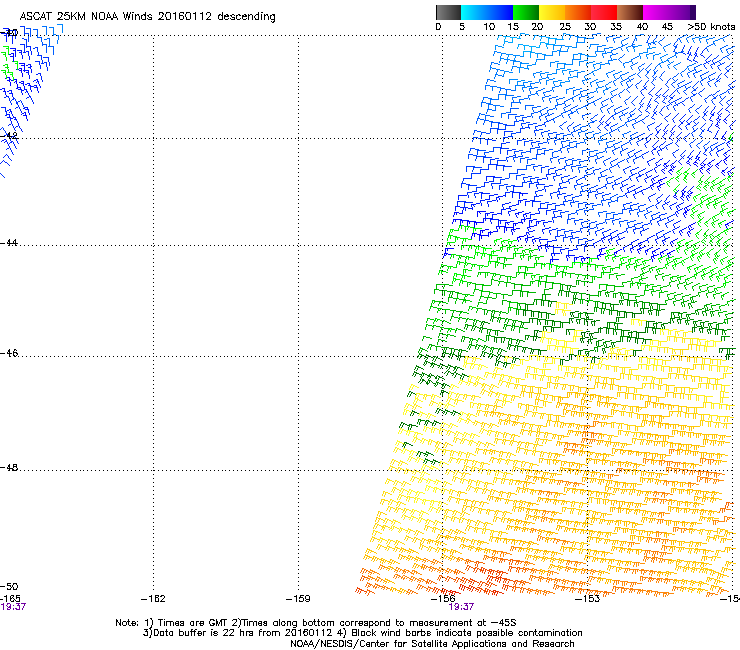
Task: Click the '-159' longitude axis label
Action: (298, 599)
